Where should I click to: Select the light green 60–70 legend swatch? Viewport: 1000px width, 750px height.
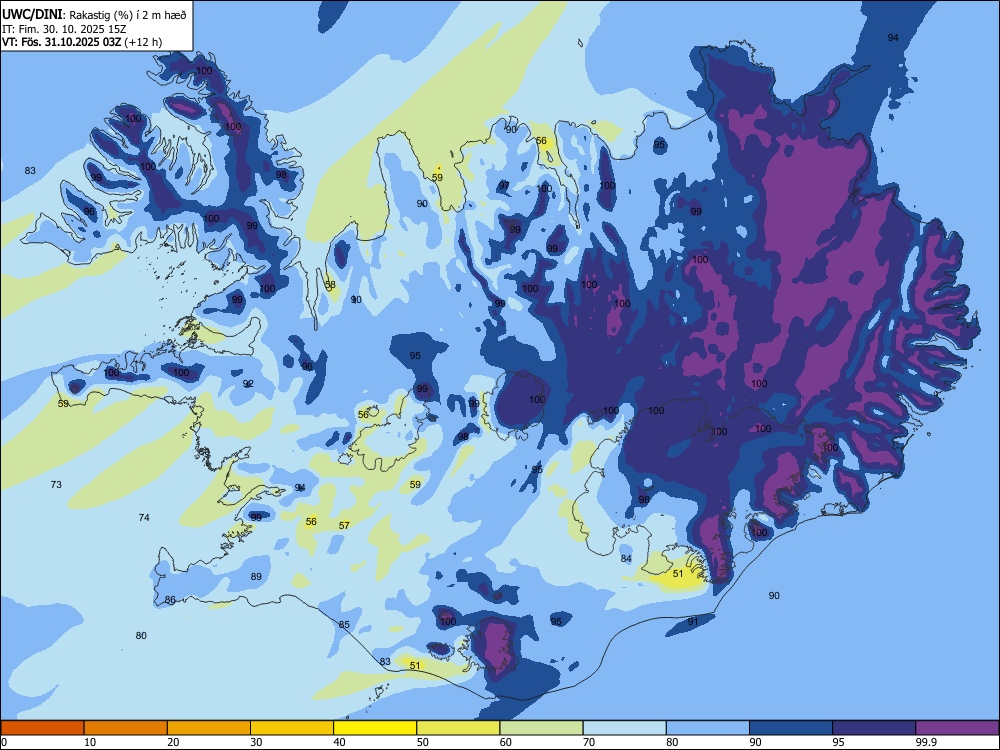click(x=541, y=728)
